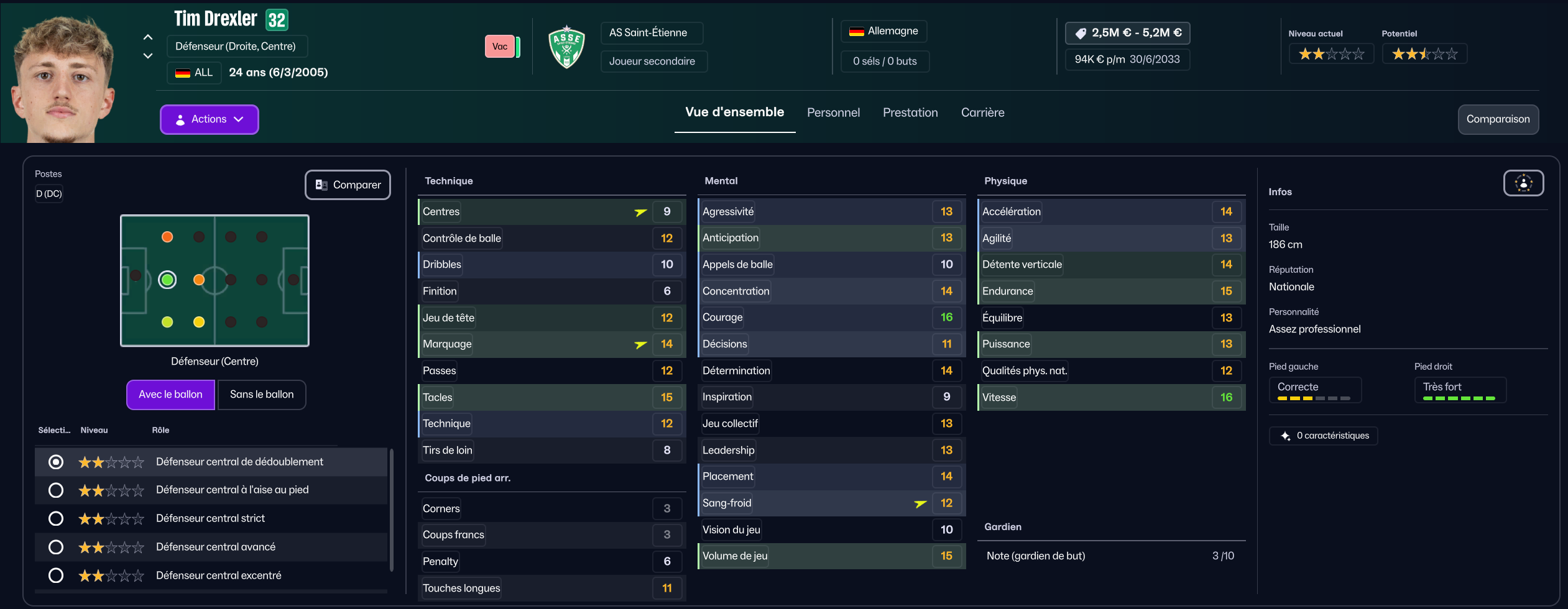Select the Défenseur central strict role radio

pyautogui.click(x=56, y=519)
